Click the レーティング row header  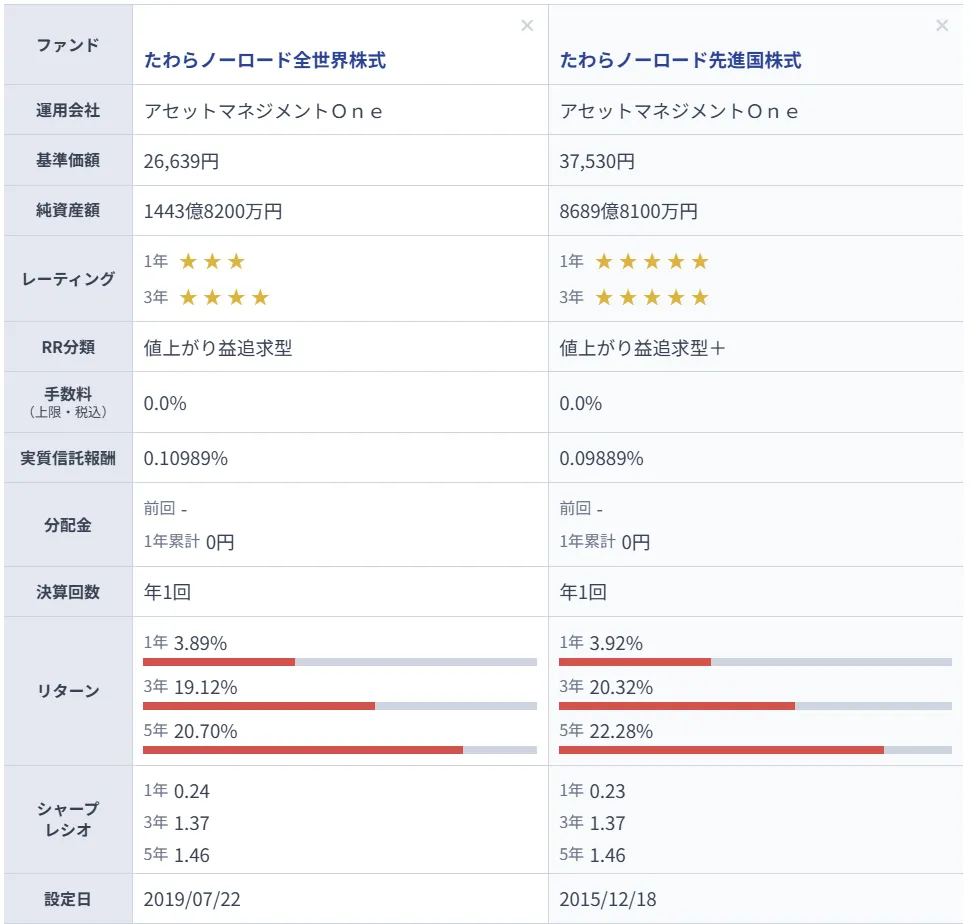click(x=68, y=279)
